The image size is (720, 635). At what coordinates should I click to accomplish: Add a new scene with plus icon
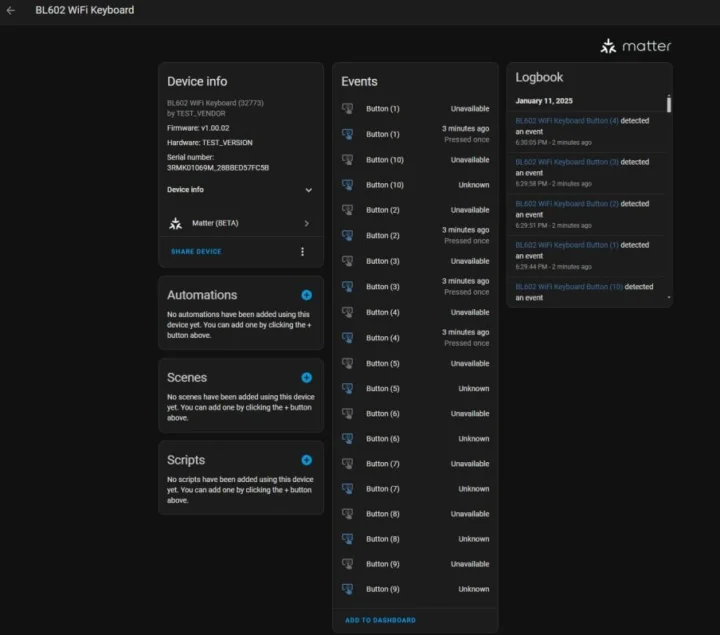(x=306, y=378)
